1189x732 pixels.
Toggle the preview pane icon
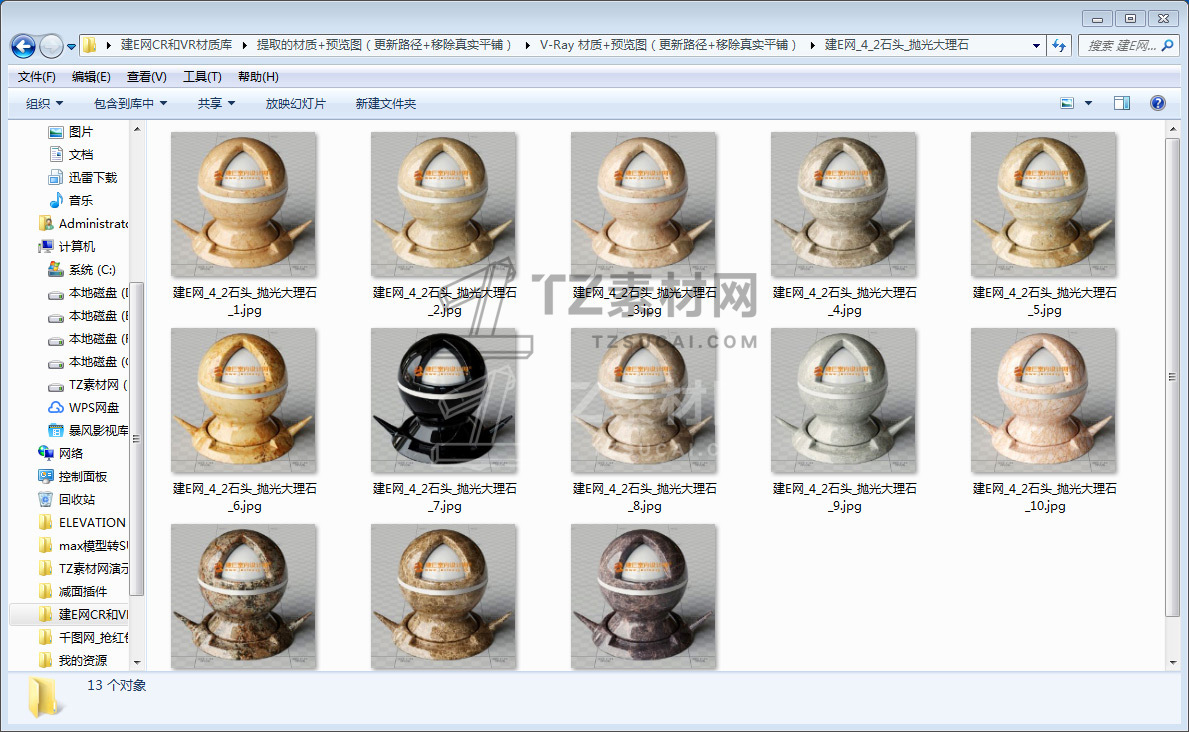tap(1122, 103)
